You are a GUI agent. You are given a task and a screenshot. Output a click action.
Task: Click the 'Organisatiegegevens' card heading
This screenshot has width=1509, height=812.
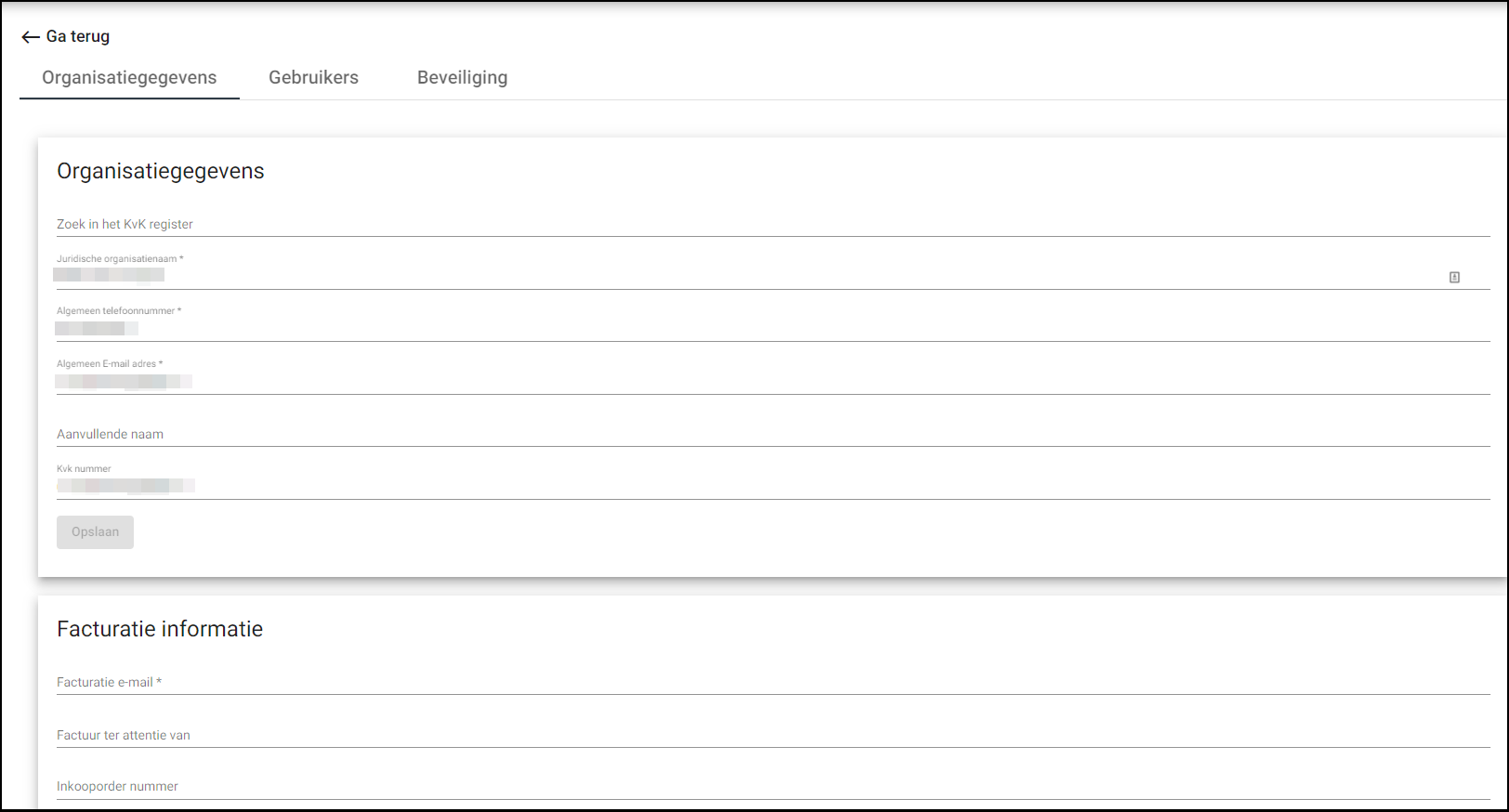tap(161, 171)
